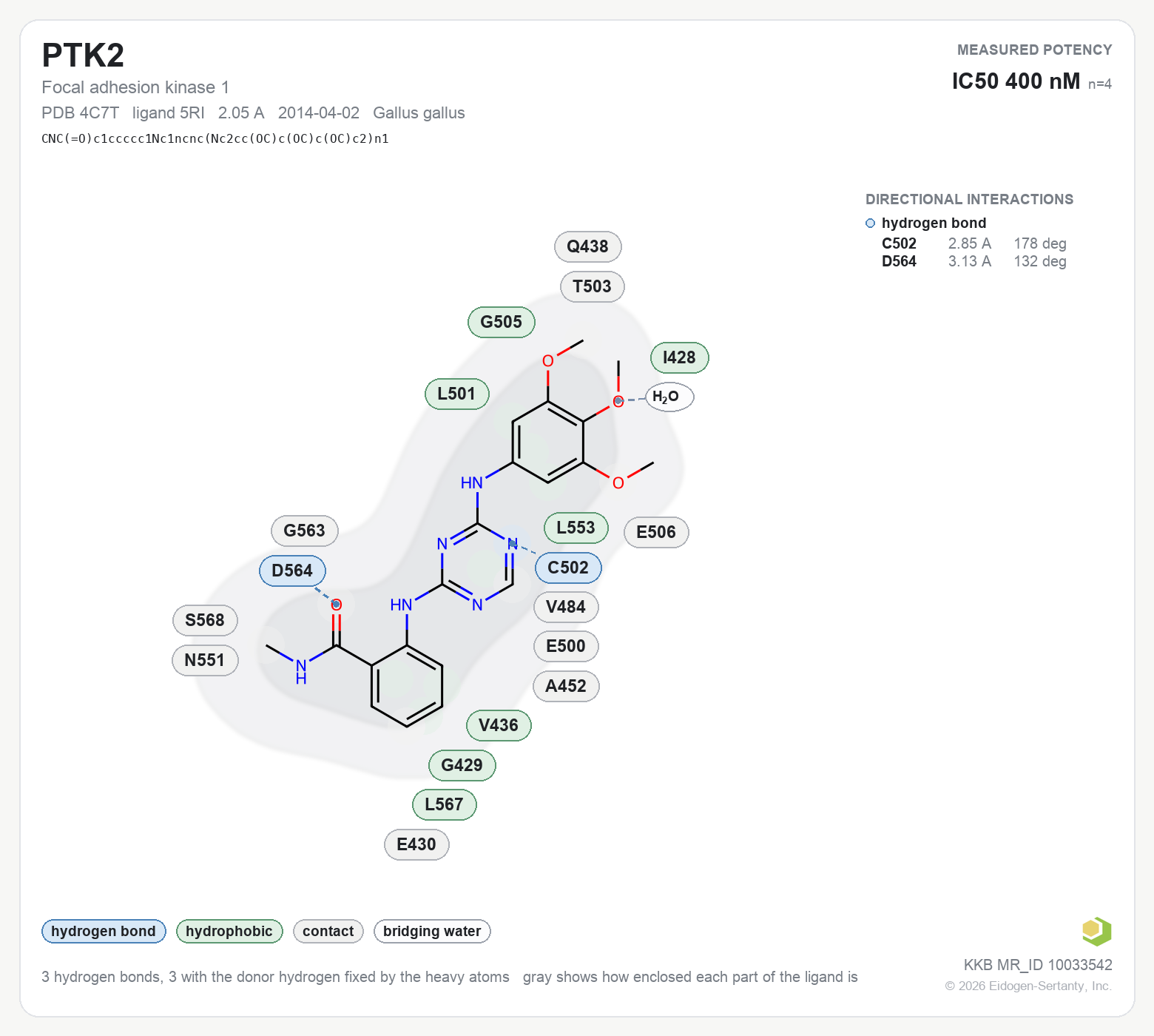The height and width of the screenshot is (1036, 1154).
Task: Click the PDB 4C7T identifier
Action: [x=80, y=113]
